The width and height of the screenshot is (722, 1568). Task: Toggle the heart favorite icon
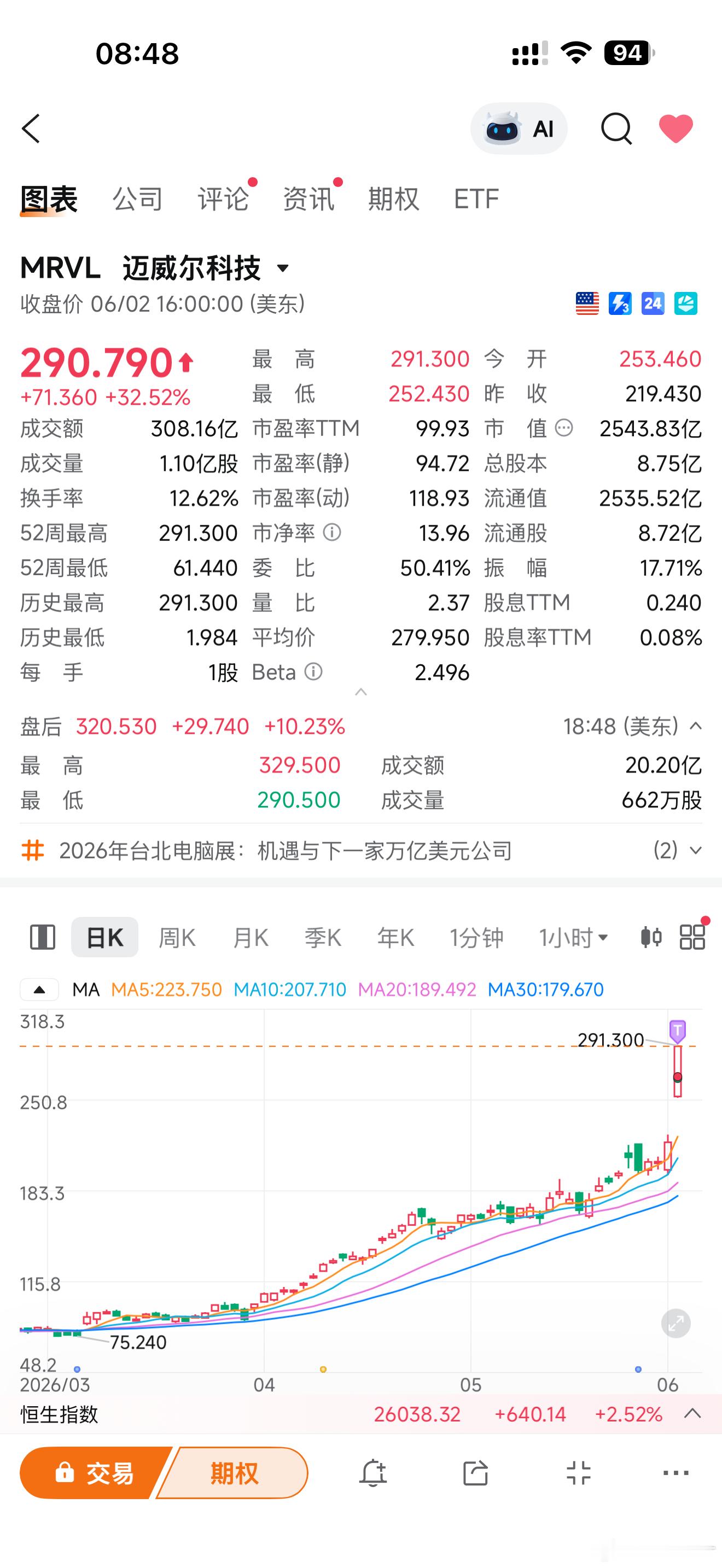[x=676, y=128]
